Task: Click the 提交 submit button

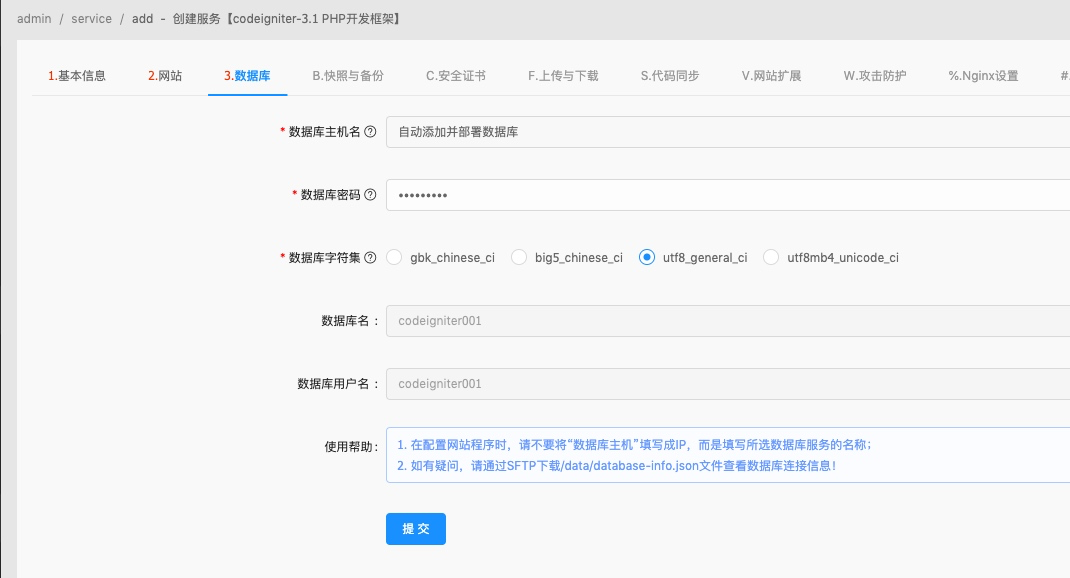Action: (x=416, y=529)
